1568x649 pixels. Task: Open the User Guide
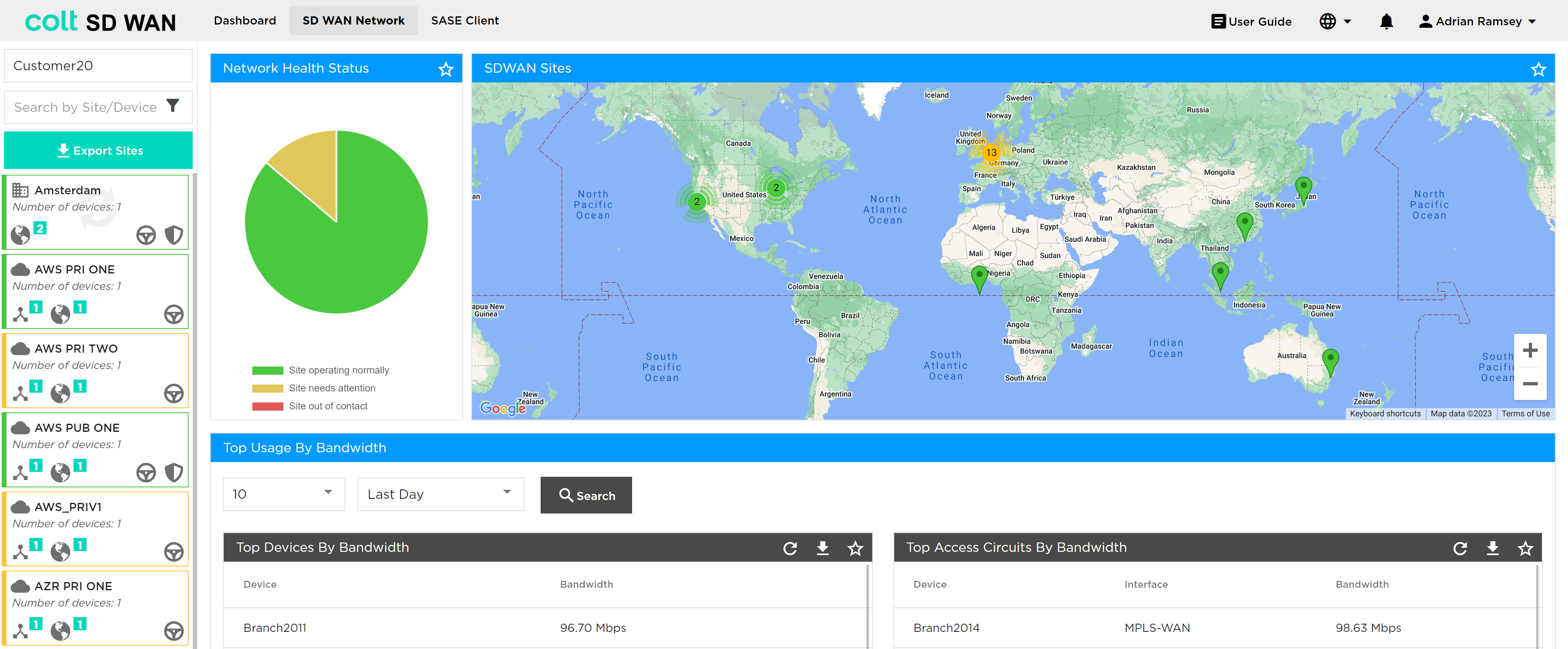click(x=1251, y=21)
